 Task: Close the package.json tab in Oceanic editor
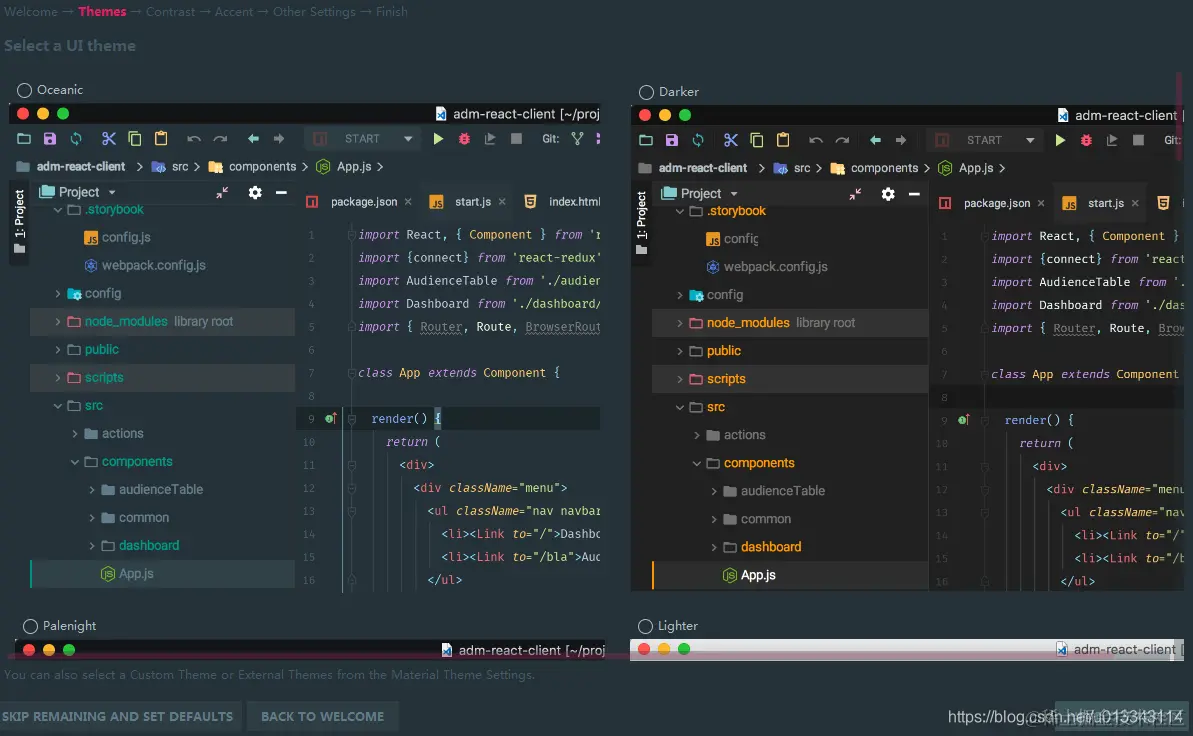click(409, 202)
